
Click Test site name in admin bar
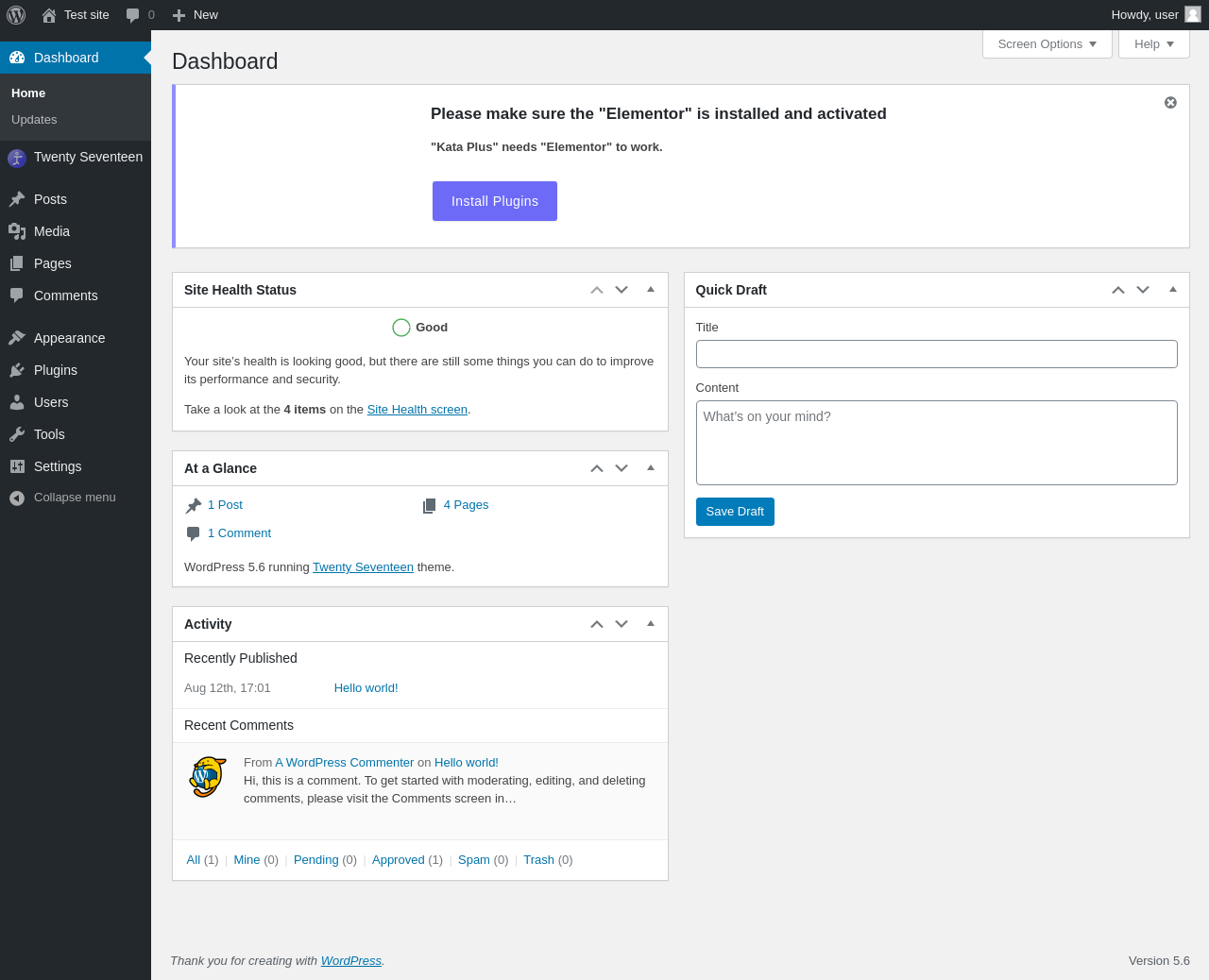click(x=87, y=15)
